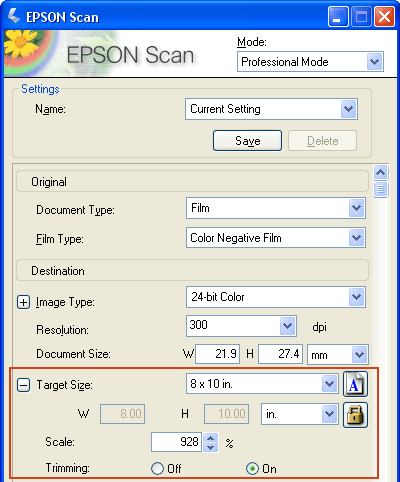The width and height of the screenshot is (400, 482).
Task: Increase scale with the up arrow
Action: click(x=211, y=438)
